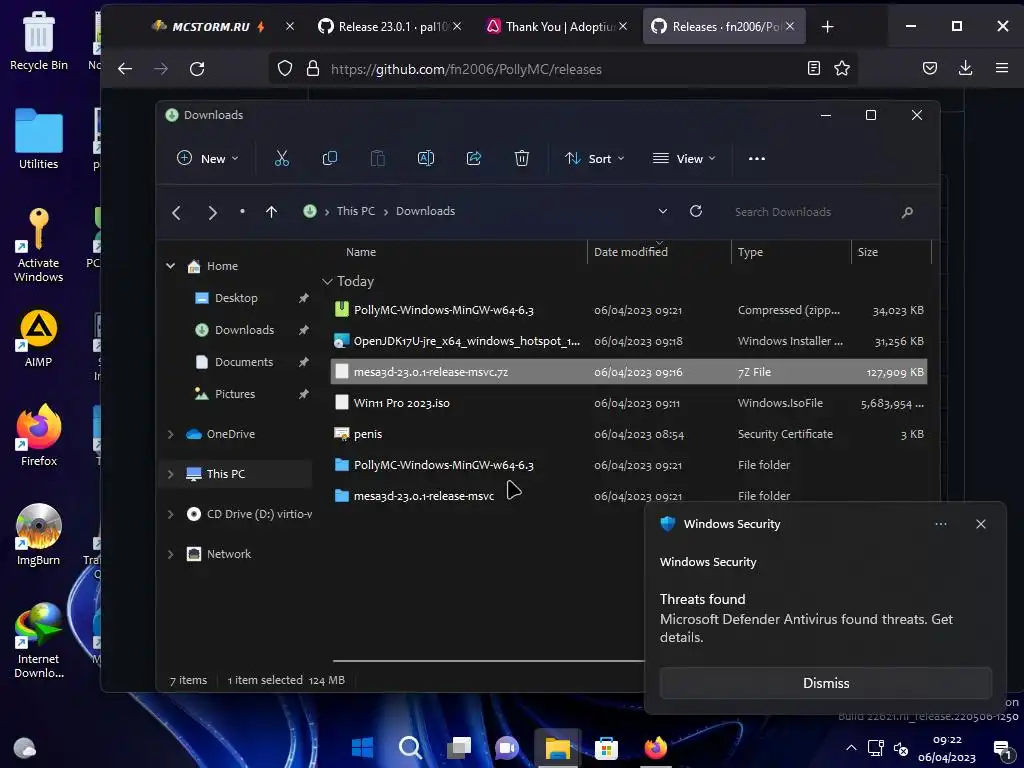Screen dimensions: 1024x768
Task: Open the new tab plus button in Firefox
Action: point(827,27)
